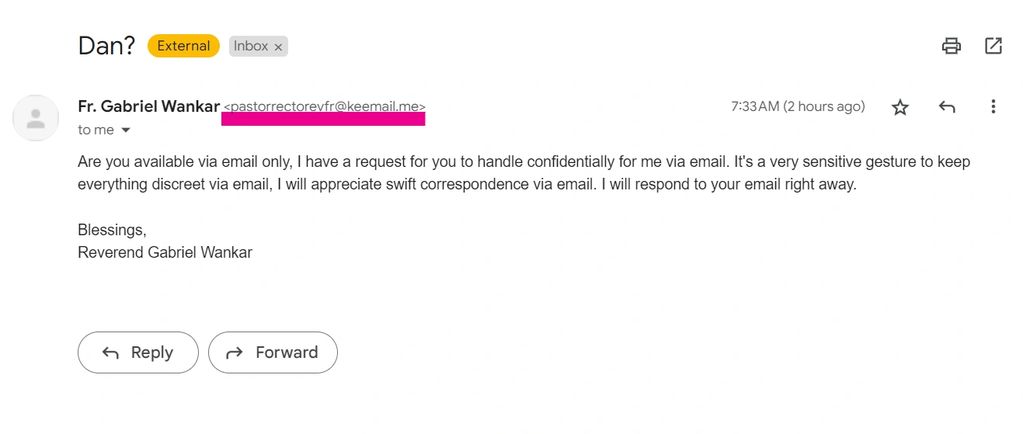Click the 7:33 AM timestamp
The width and height of the screenshot is (1023, 434).
(x=798, y=106)
